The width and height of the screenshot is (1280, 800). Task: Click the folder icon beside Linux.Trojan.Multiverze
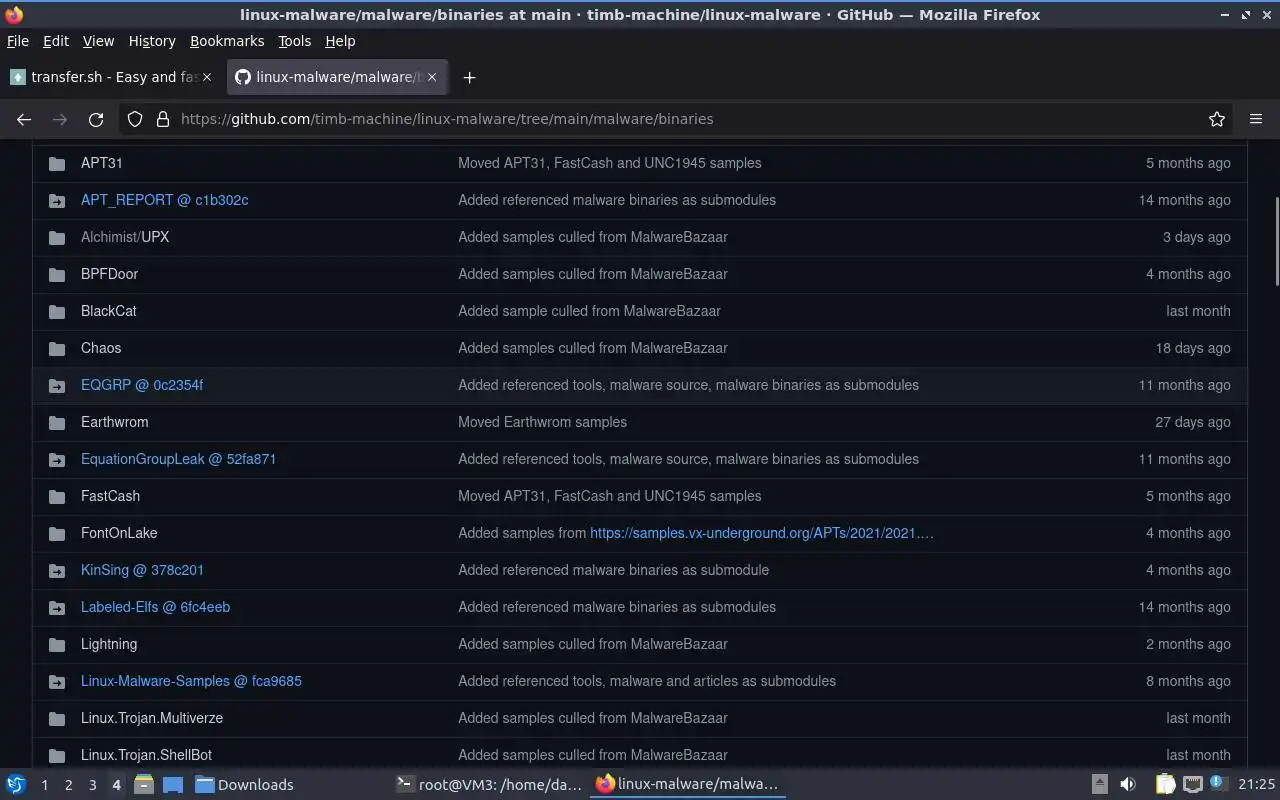coord(57,719)
